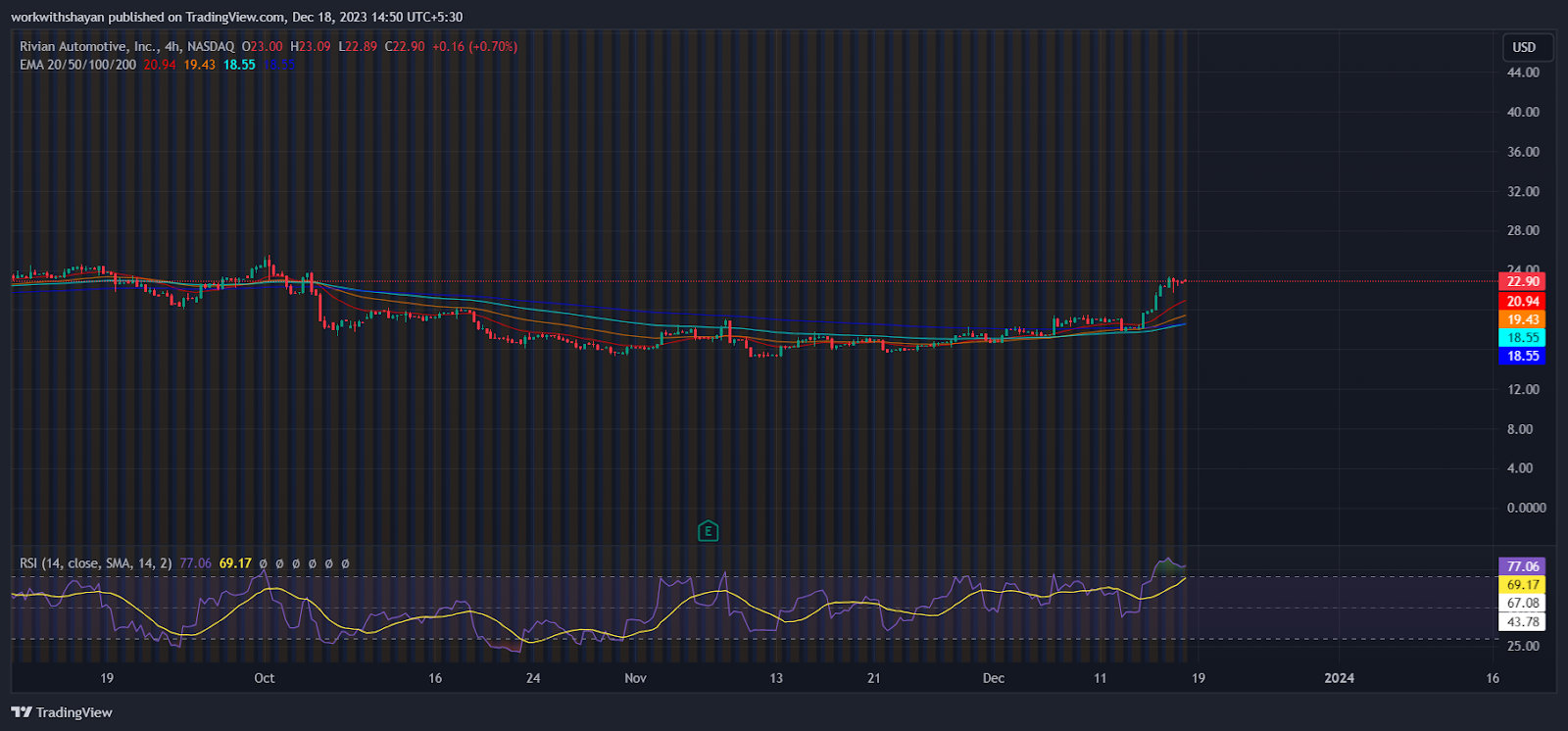This screenshot has width=1568, height=731.
Task: Click the low value L22.89 in legend
Action: pos(358,46)
